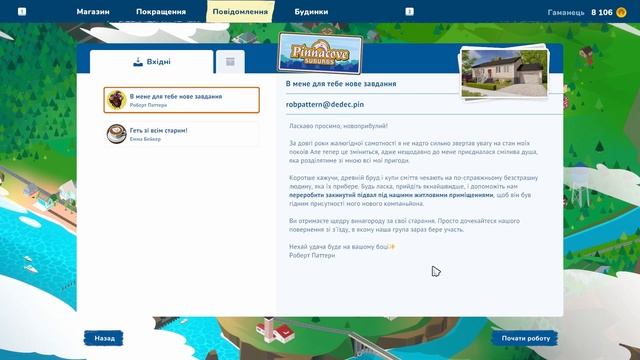Click the signature 'Роберт Паттерн' in the letter
640x360 pixels.
(x=312, y=256)
